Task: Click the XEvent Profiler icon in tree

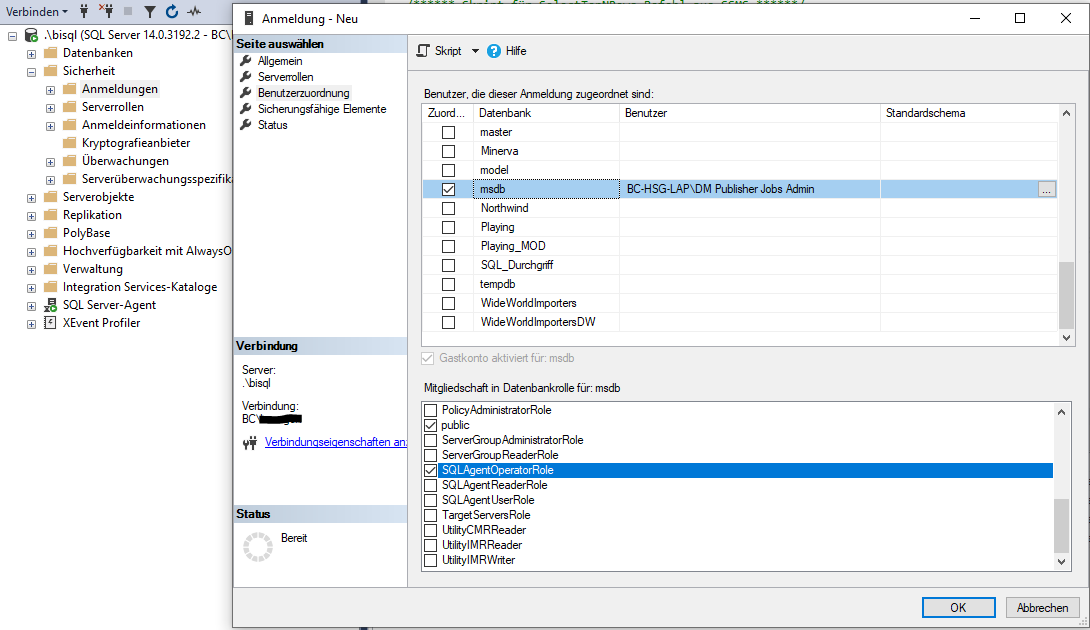Action: [x=51, y=323]
